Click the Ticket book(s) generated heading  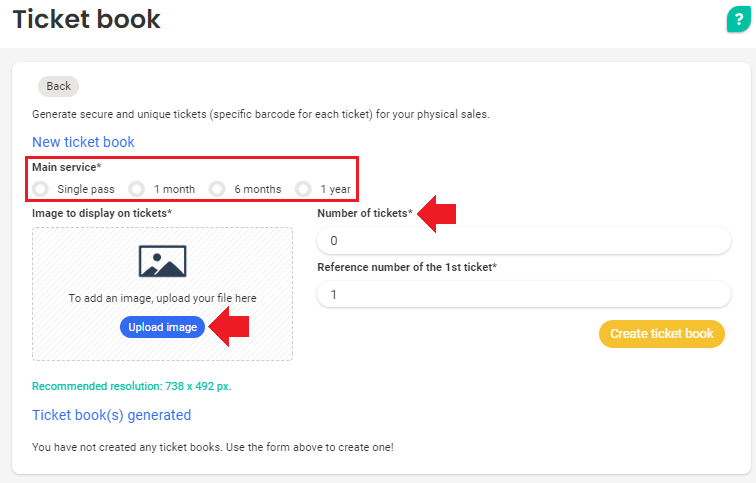pyautogui.click(x=111, y=415)
